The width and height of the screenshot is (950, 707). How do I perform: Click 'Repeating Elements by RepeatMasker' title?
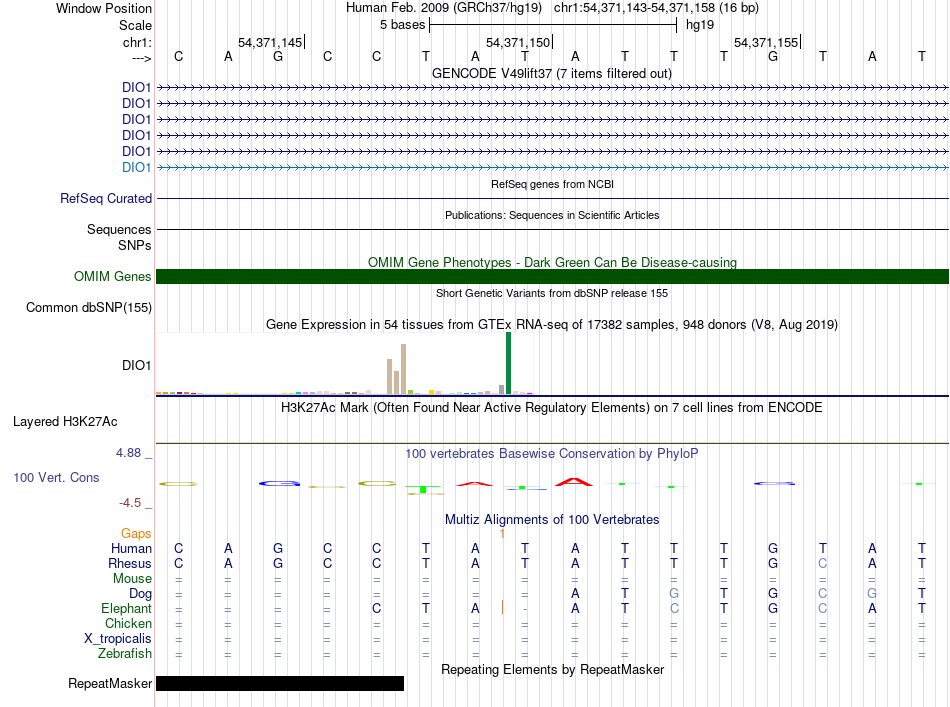coord(553,669)
